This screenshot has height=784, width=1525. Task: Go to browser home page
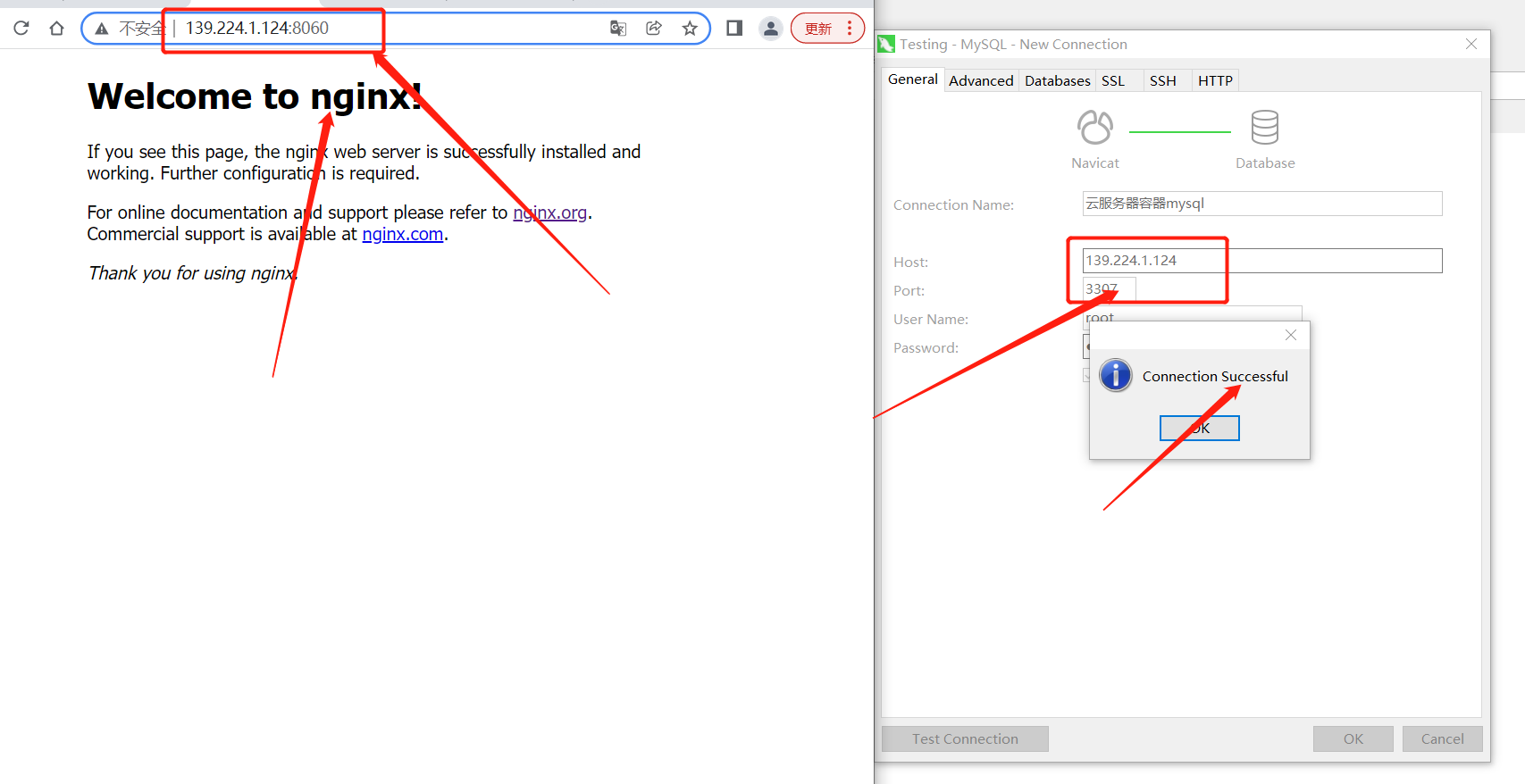[x=56, y=28]
